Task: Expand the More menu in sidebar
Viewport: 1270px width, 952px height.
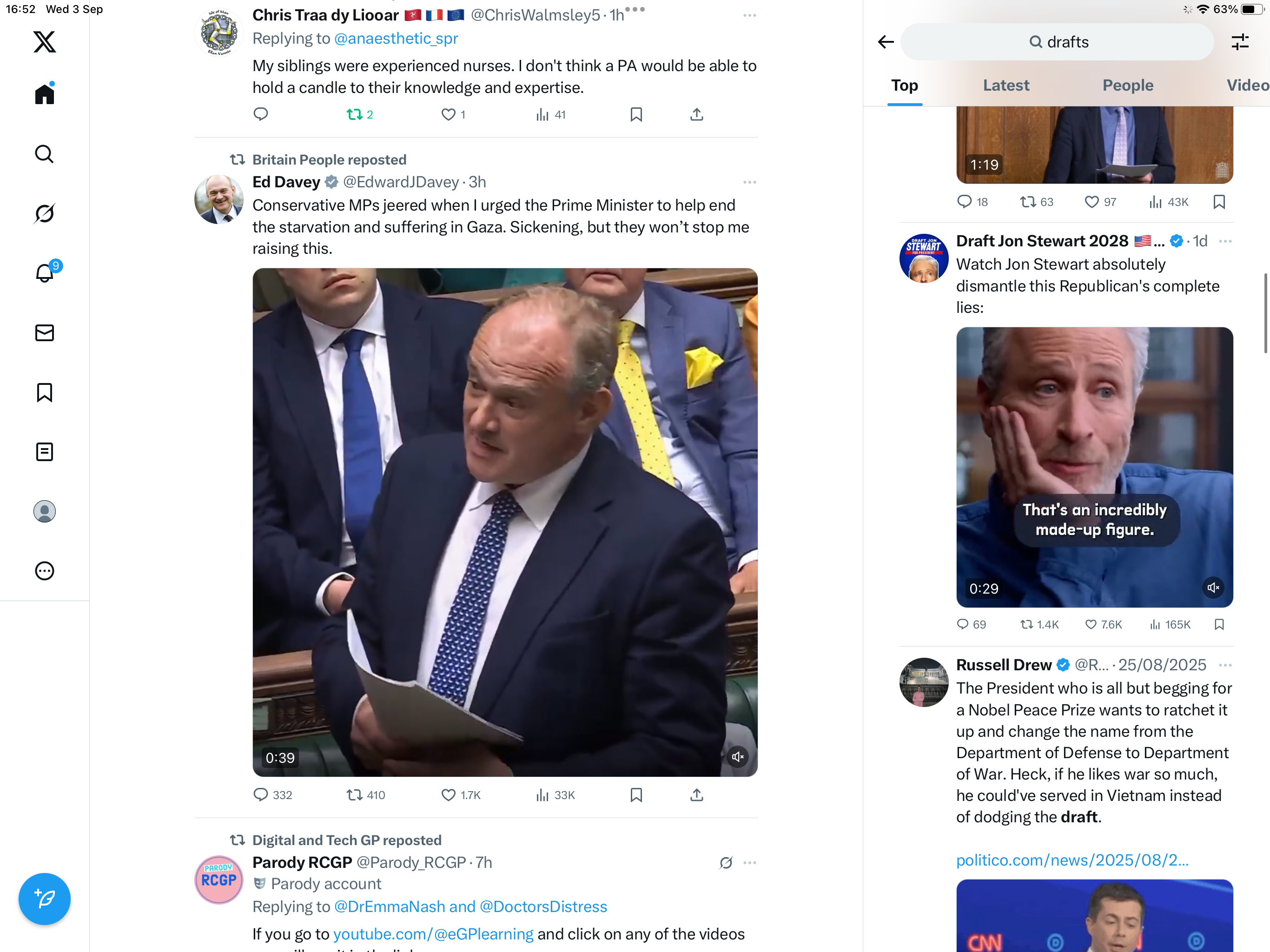Action: pyautogui.click(x=44, y=571)
